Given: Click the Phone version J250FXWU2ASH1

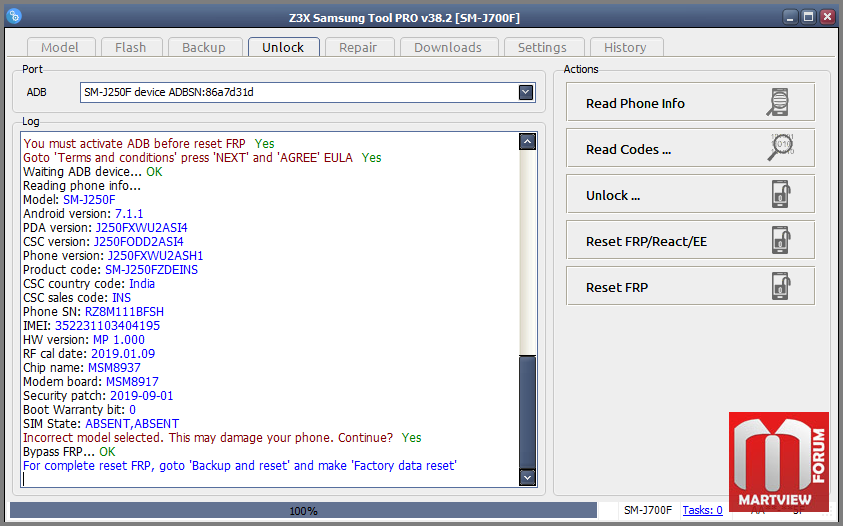Looking at the screenshot, I should coord(155,255).
